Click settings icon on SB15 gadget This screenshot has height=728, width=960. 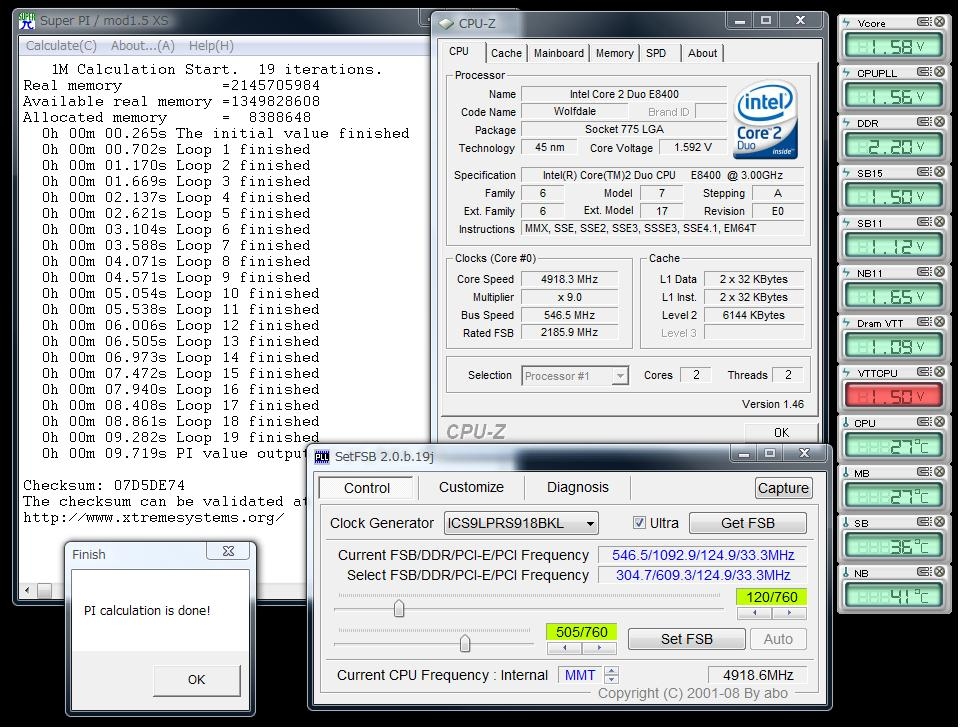(924, 172)
